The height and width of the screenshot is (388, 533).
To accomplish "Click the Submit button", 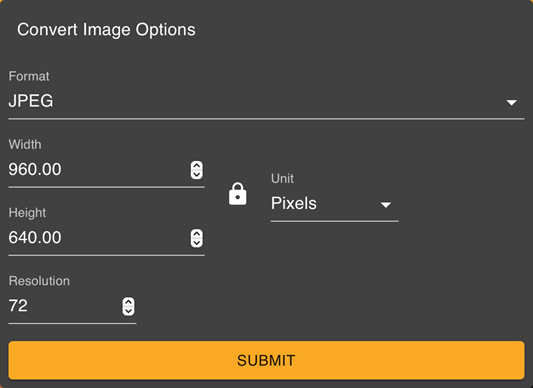I will click(x=266, y=360).
